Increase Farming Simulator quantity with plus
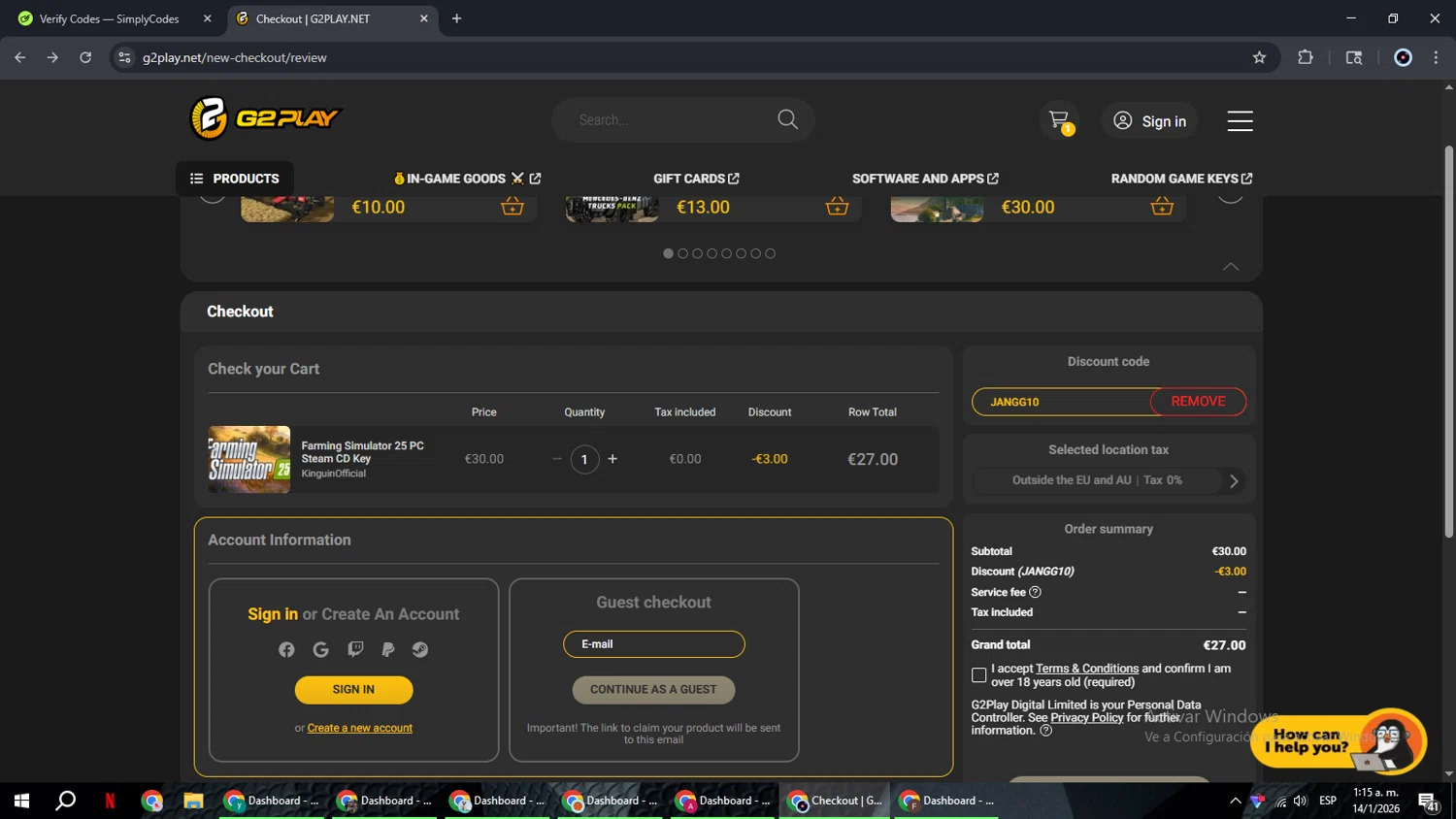 tap(612, 459)
